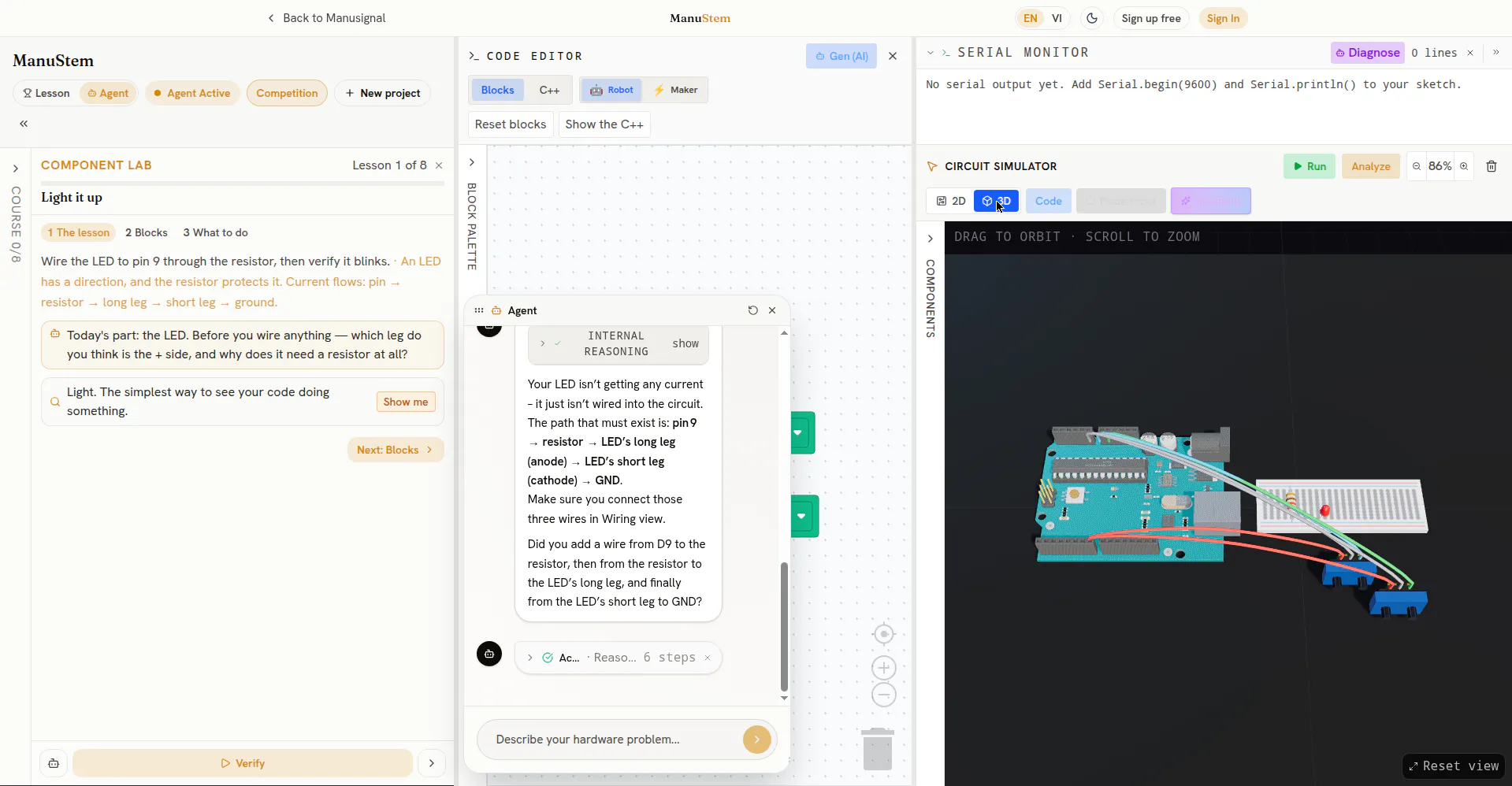The image size is (1512, 786).
Task: Click Show the C++ button
Action: [x=604, y=124]
